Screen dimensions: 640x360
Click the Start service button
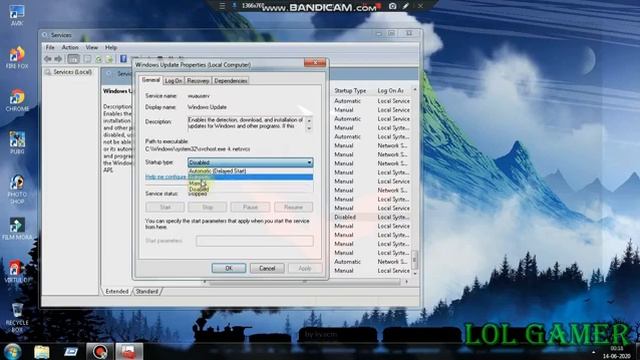tap(165, 207)
